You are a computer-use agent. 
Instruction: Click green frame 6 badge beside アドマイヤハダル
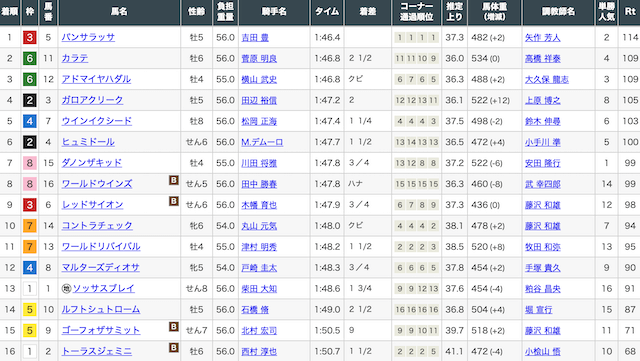pyautogui.click(x=29, y=79)
